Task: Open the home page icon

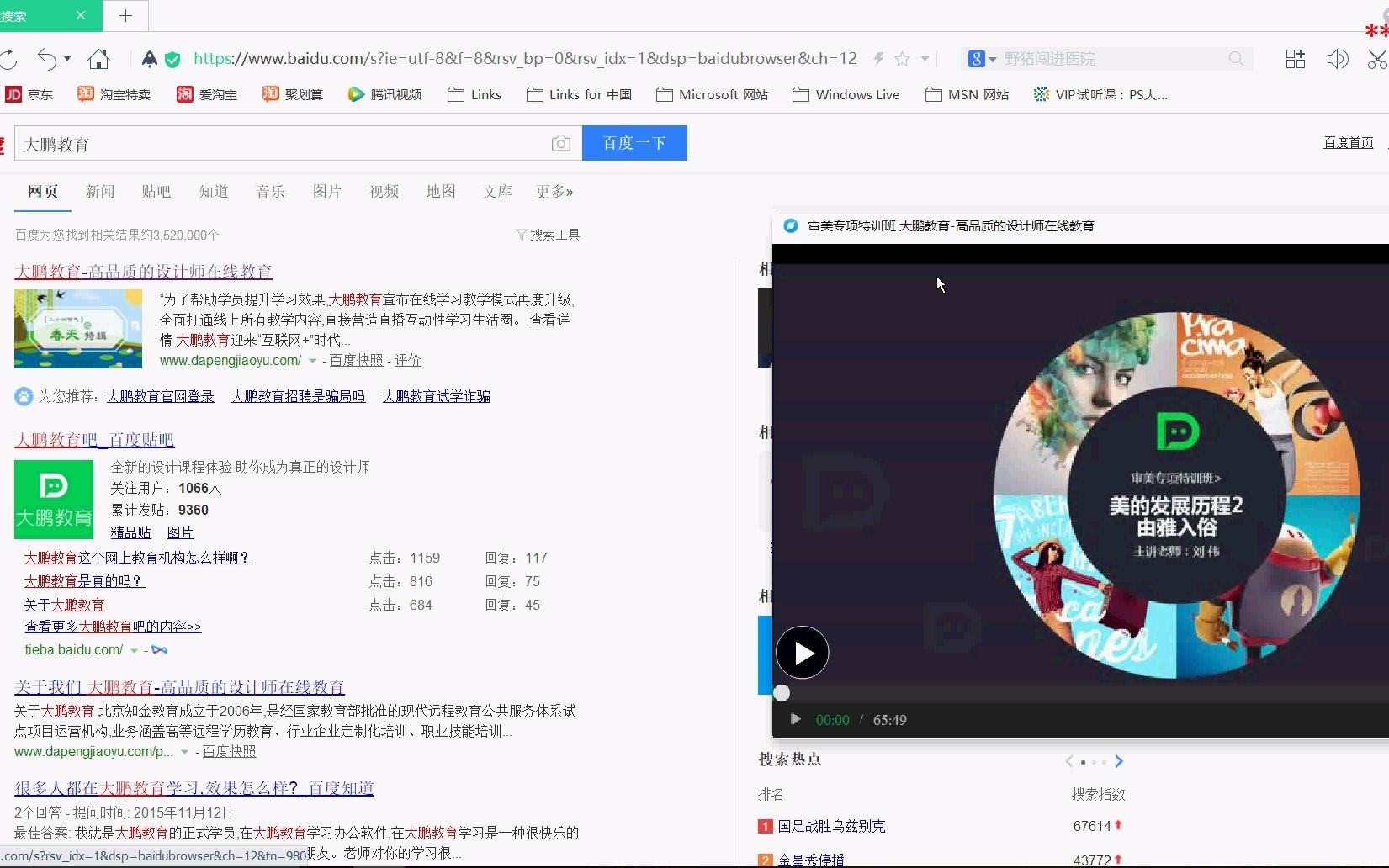Action: [x=98, y=59]
